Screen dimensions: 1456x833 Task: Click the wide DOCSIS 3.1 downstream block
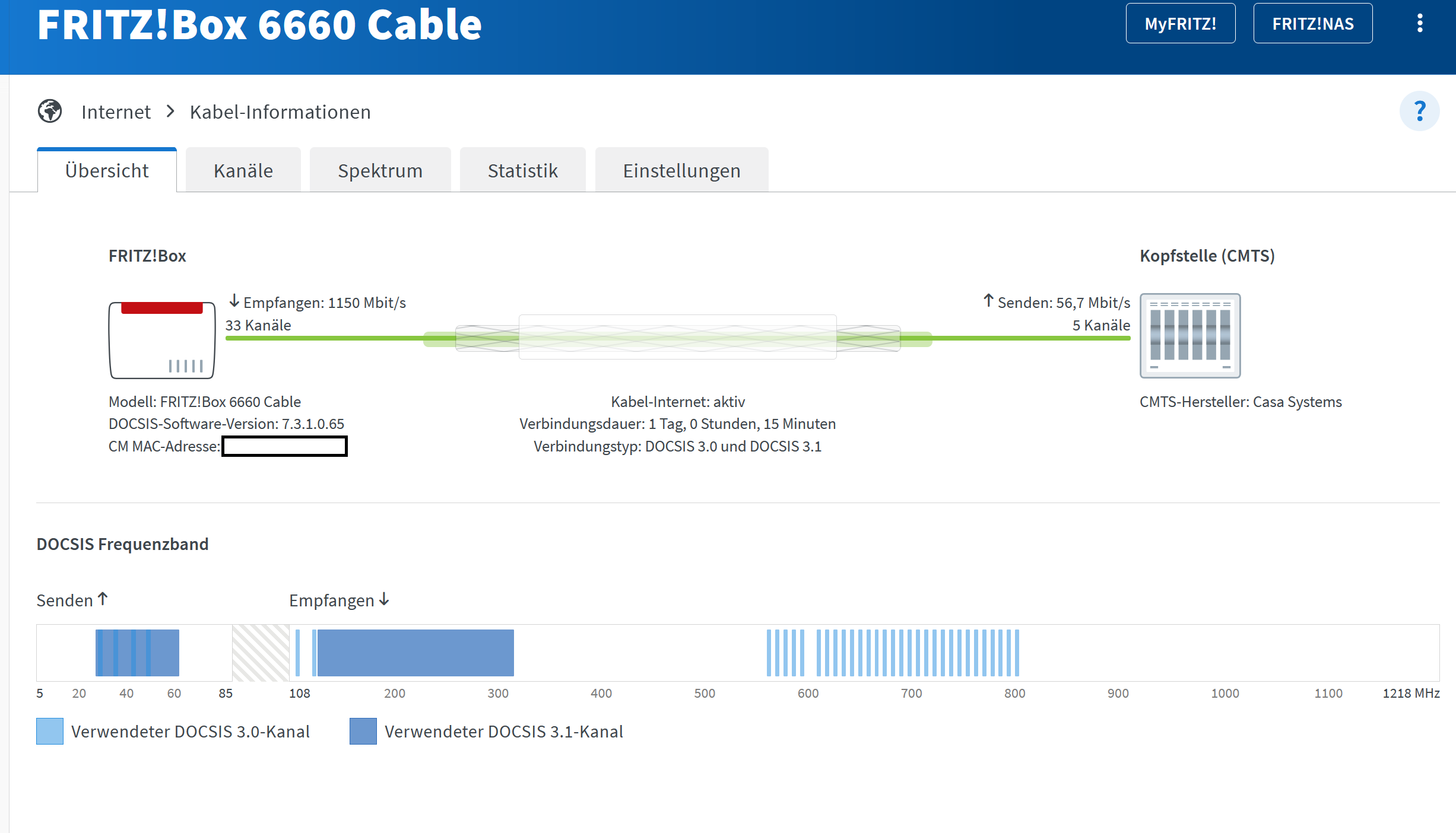(415, 653)
